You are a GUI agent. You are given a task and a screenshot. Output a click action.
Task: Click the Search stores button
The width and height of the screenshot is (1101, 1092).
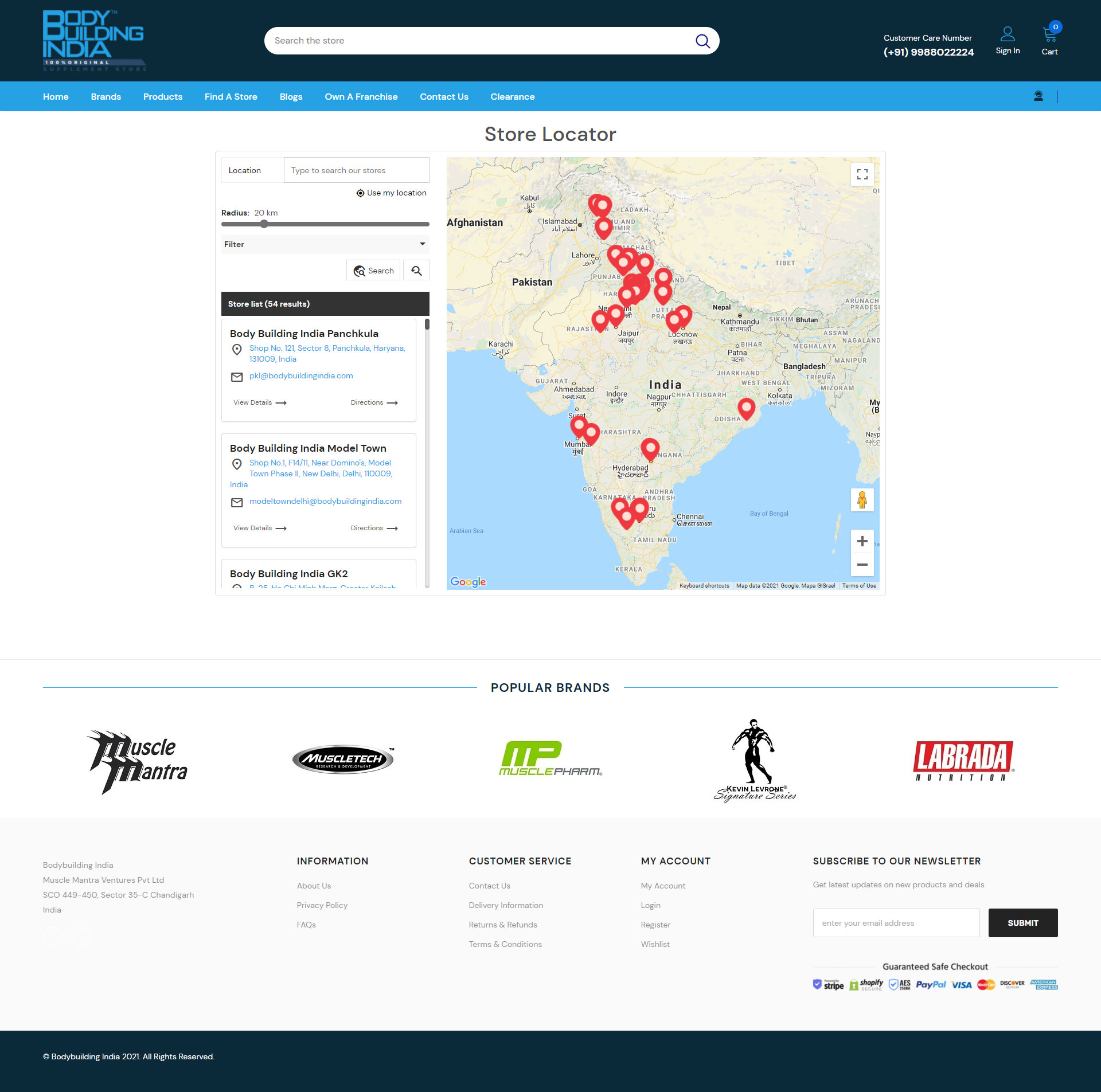tap(373, 271)
